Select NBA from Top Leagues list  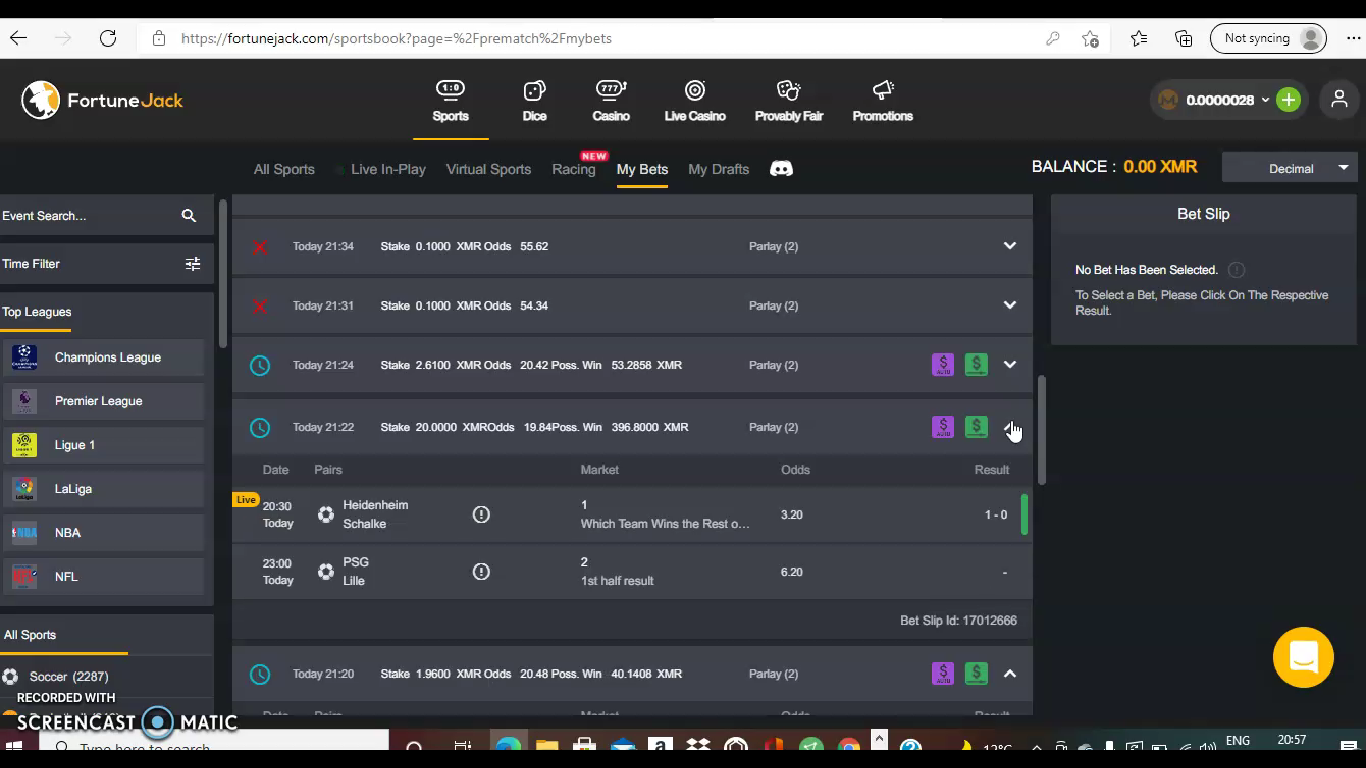click(67, 533)
